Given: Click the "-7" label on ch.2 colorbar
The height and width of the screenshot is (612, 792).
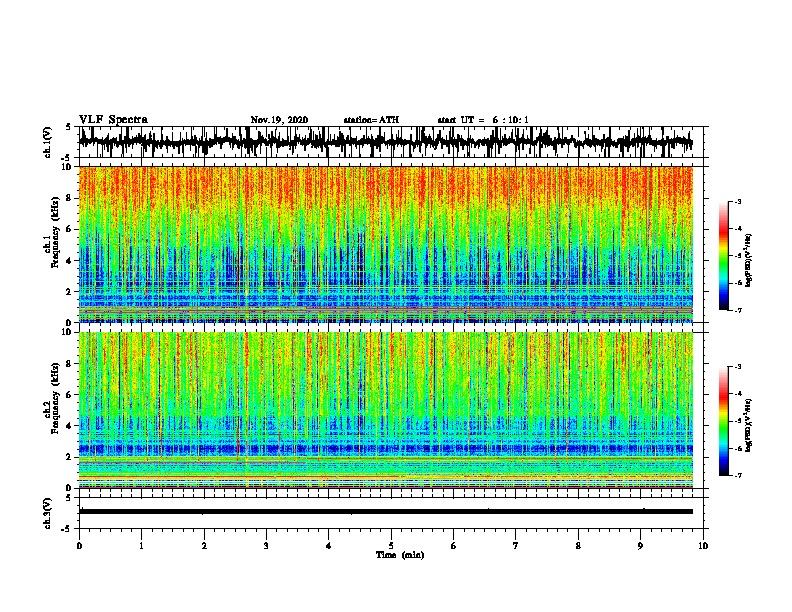Looking at the screenshot, I should 737,476.
